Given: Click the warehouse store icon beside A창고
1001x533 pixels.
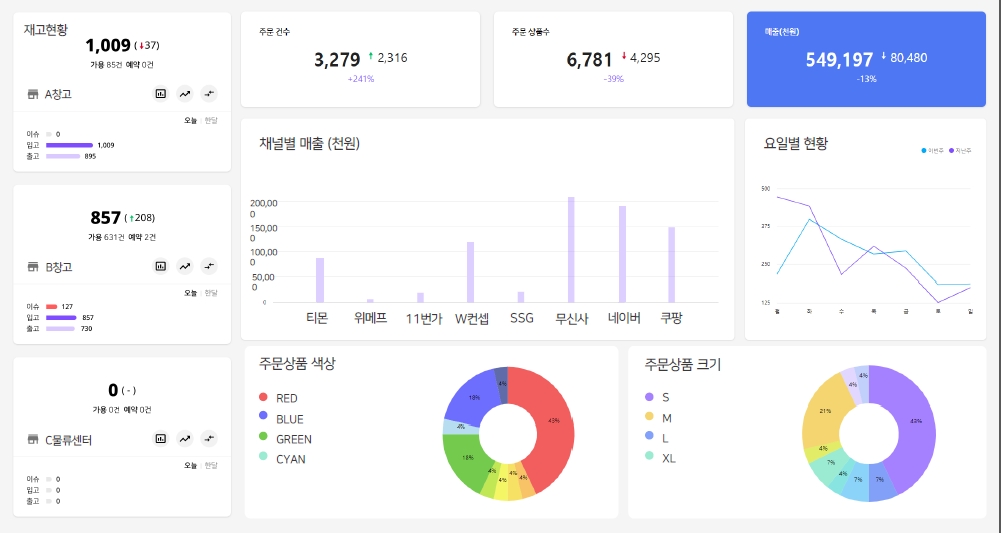Looking at the screenshot, I should pyautogui.click(x=33, y=94).
